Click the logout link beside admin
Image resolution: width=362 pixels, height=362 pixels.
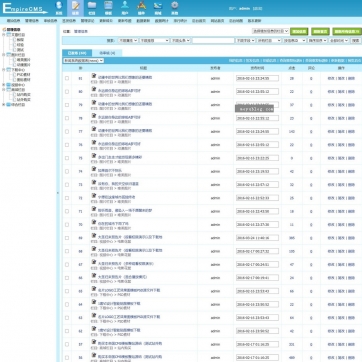point(257,9)
